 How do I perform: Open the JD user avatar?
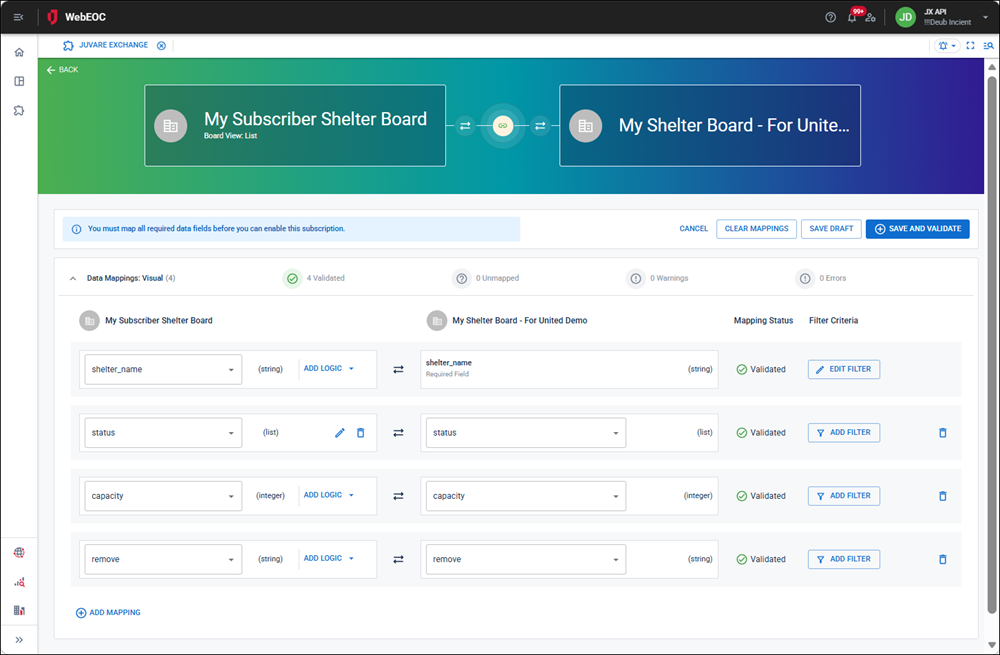[906, 17]
